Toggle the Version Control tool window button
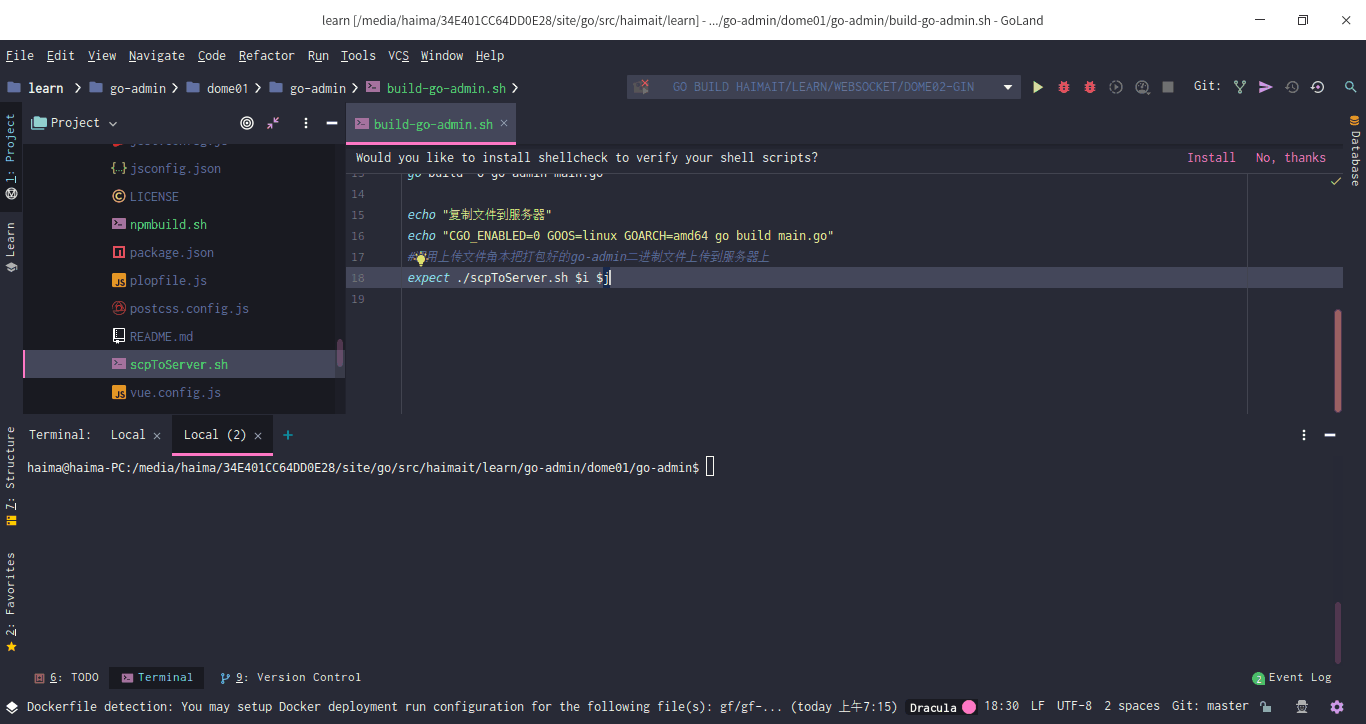 (290, 677)
